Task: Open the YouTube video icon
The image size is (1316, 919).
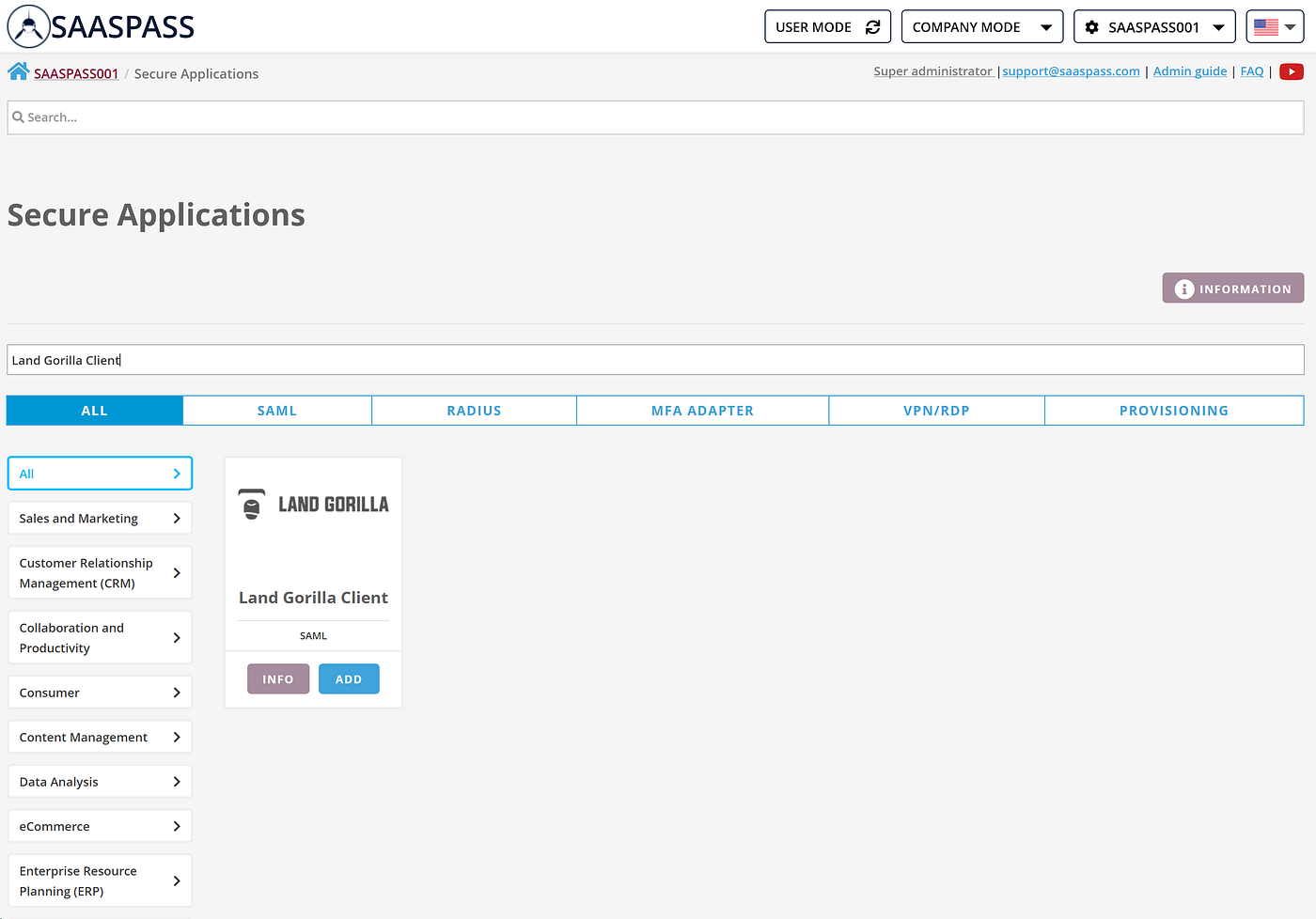Action: 1292,71
